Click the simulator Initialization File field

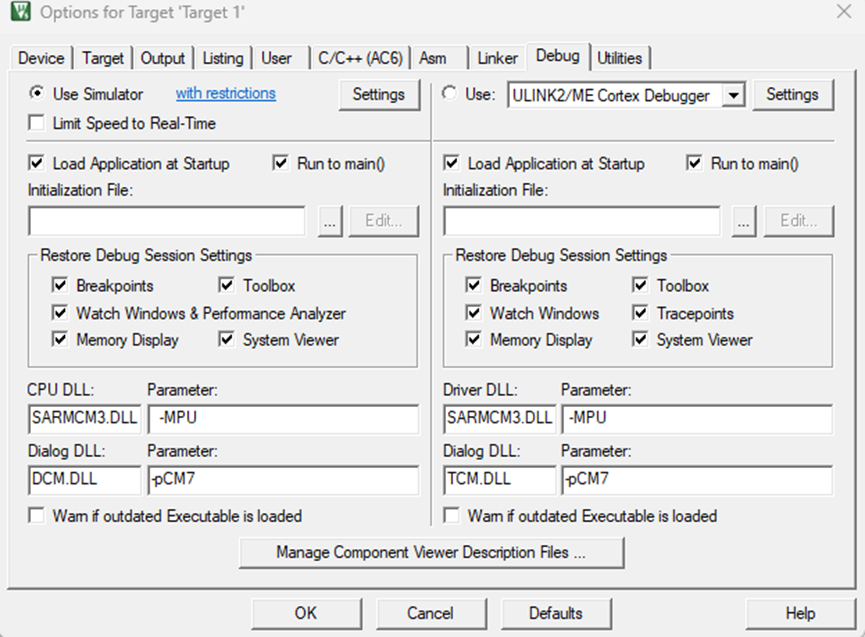point(167,221)
